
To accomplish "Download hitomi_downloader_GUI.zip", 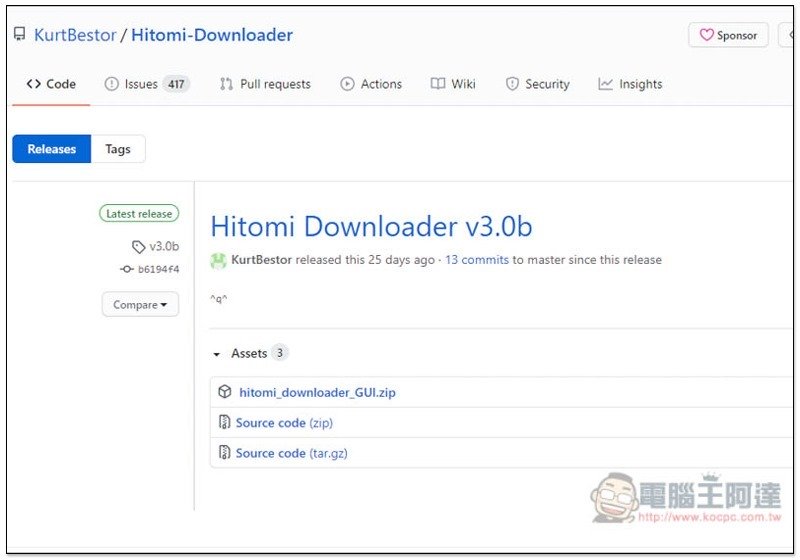I will (x=317, y=393).
